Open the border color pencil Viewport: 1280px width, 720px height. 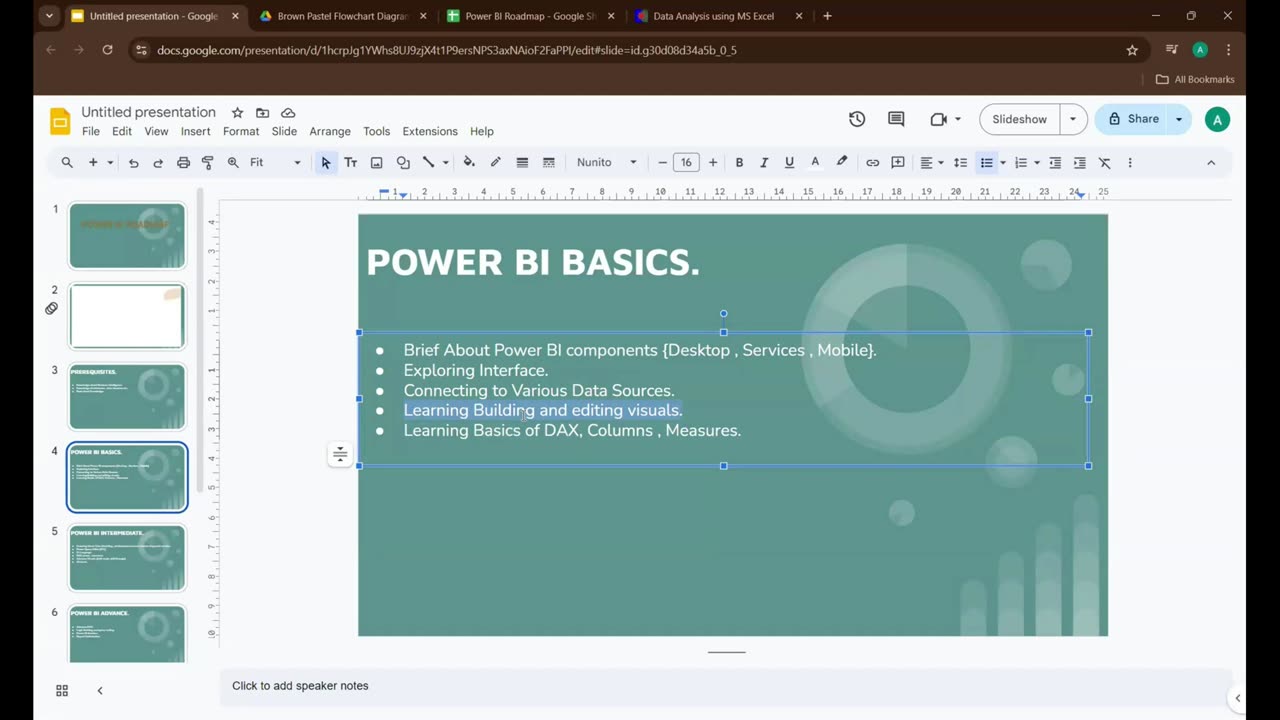[495, 162]
